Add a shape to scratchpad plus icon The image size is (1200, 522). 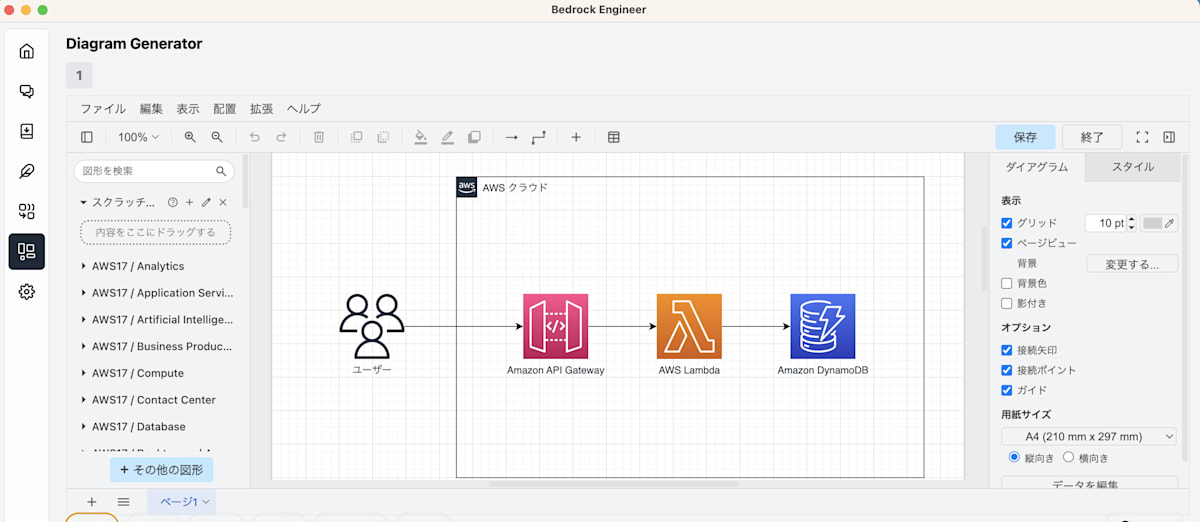tap(190, 202)
